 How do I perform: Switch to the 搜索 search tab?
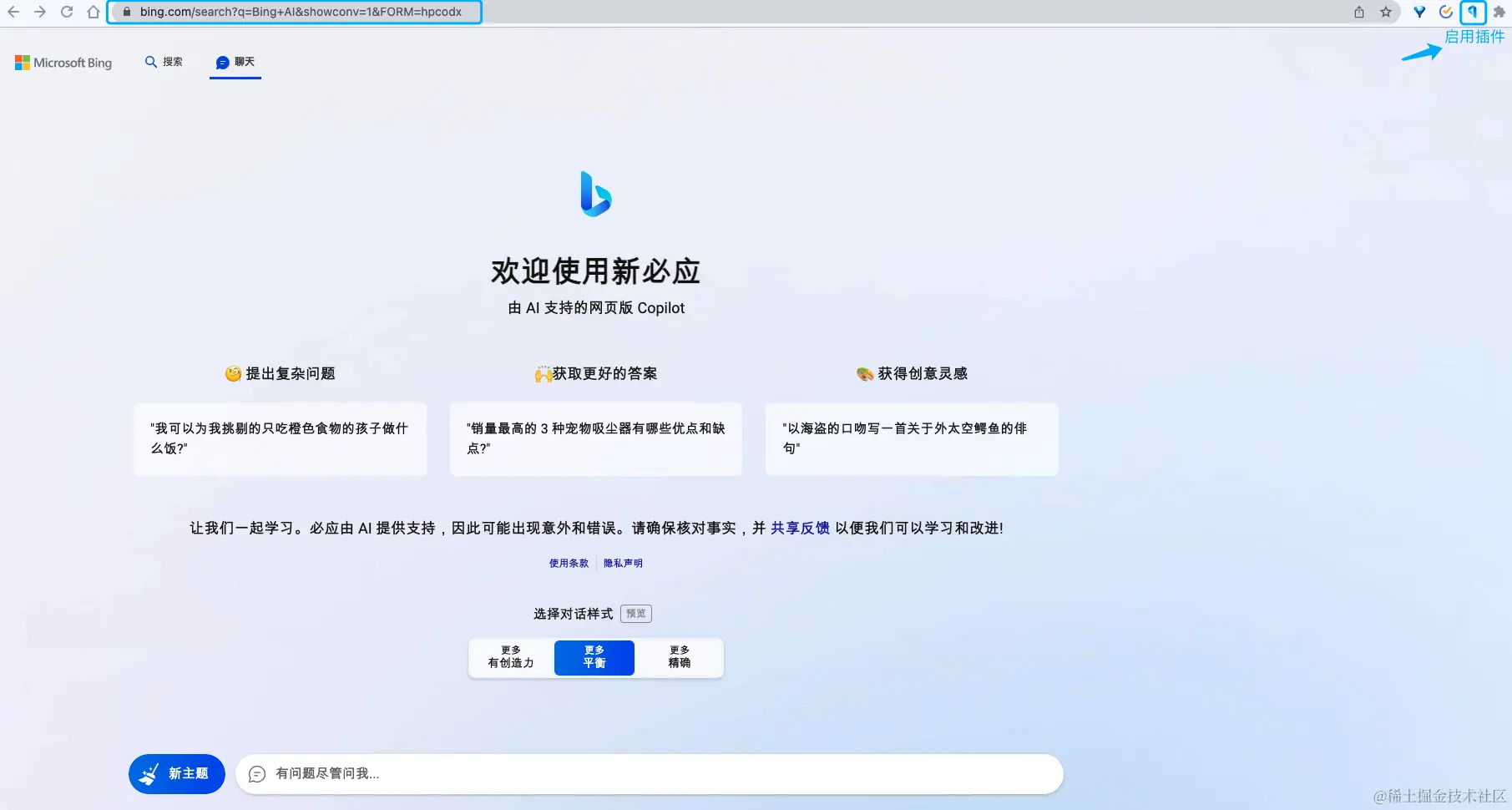pos(164,62)
